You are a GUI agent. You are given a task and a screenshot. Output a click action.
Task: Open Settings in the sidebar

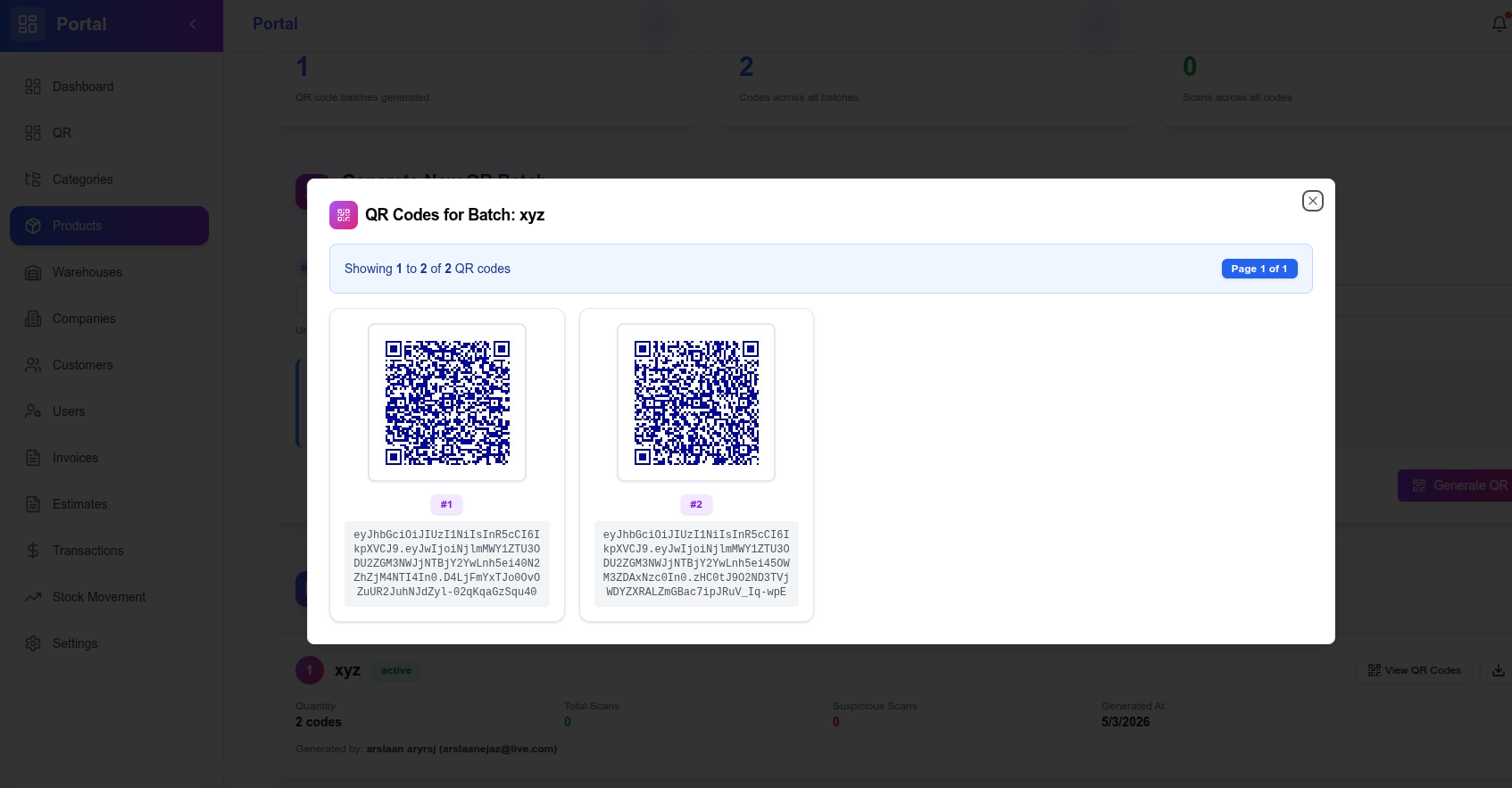coord(109,643)
